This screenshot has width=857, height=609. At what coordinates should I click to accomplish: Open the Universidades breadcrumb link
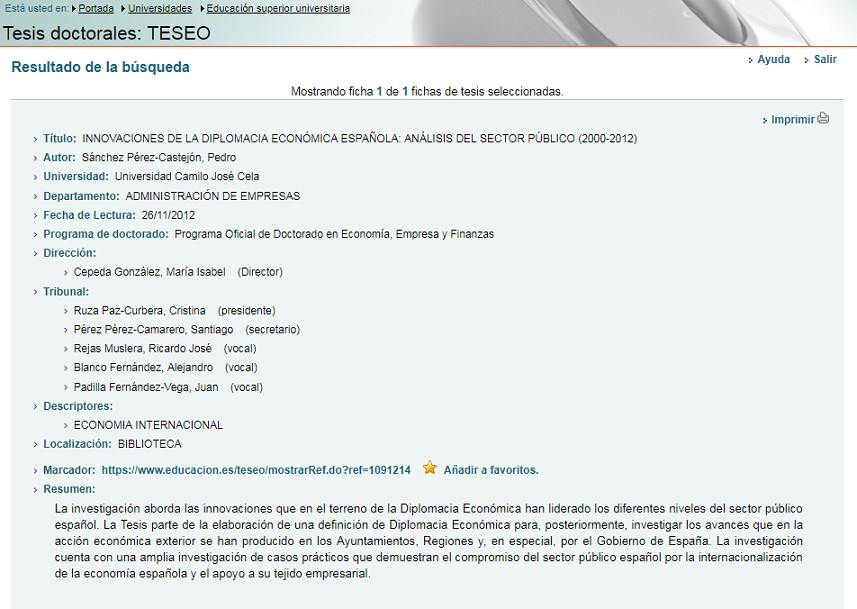tap(160, 9)
